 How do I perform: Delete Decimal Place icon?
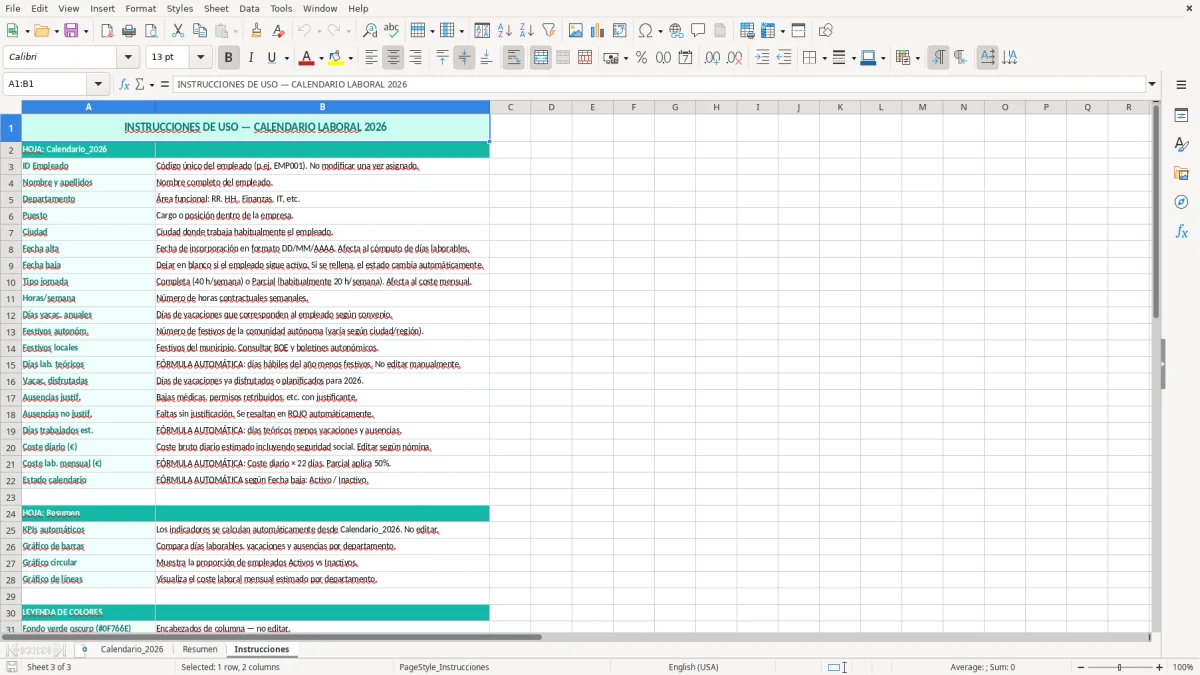(x=734, y=58)
